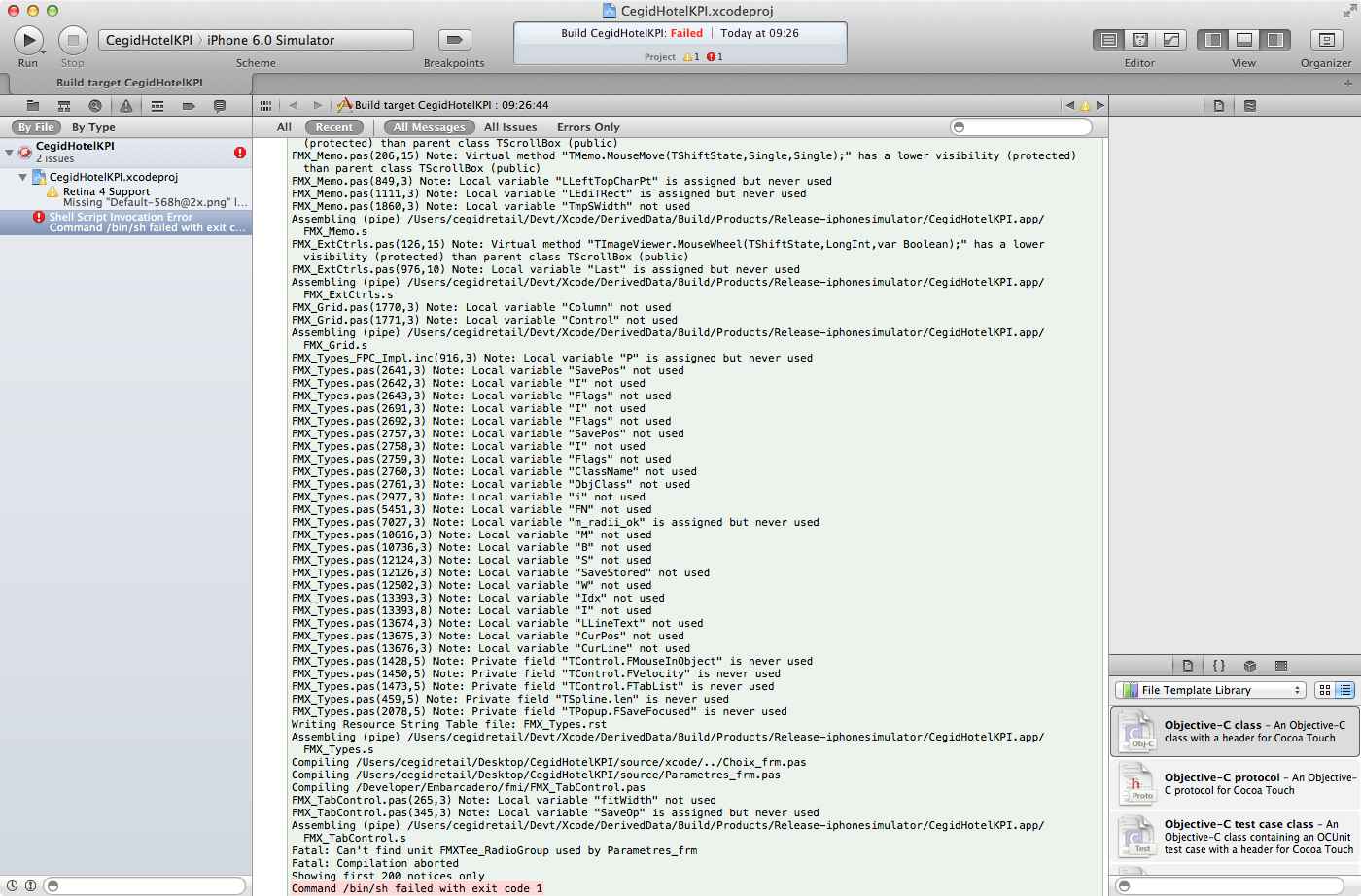Image resolution: width=1361 pixels, height=896 pixels.
Task: Select the Recent log scope
Action: [x=334, y=127]
